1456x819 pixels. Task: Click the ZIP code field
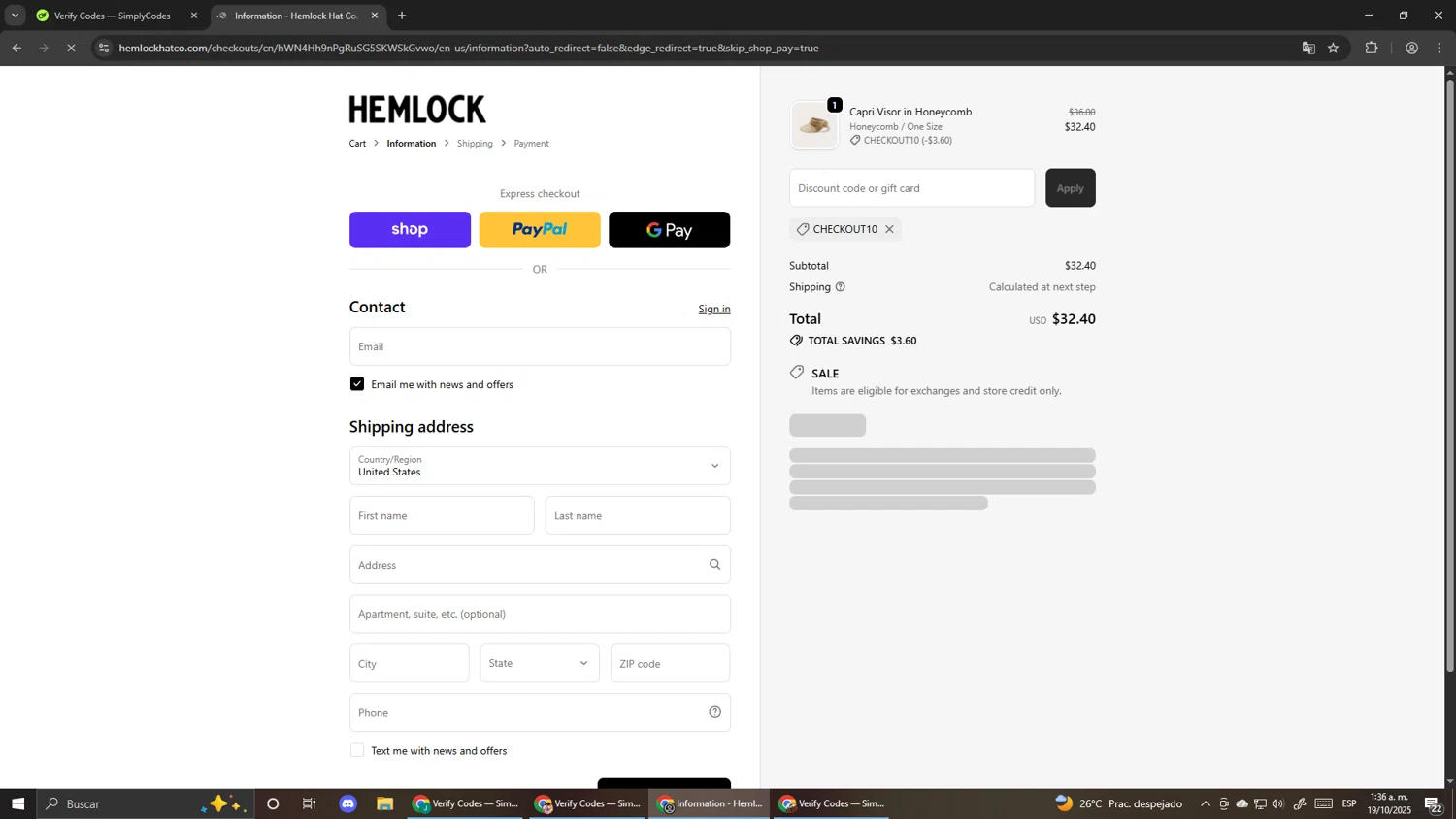670,664
